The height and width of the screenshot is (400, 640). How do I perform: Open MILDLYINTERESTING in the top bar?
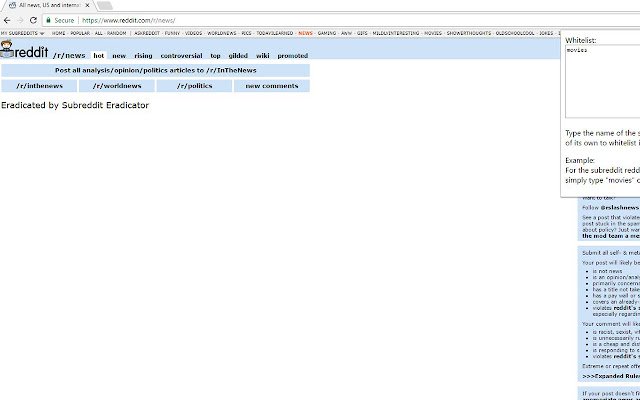pos(396,33)
